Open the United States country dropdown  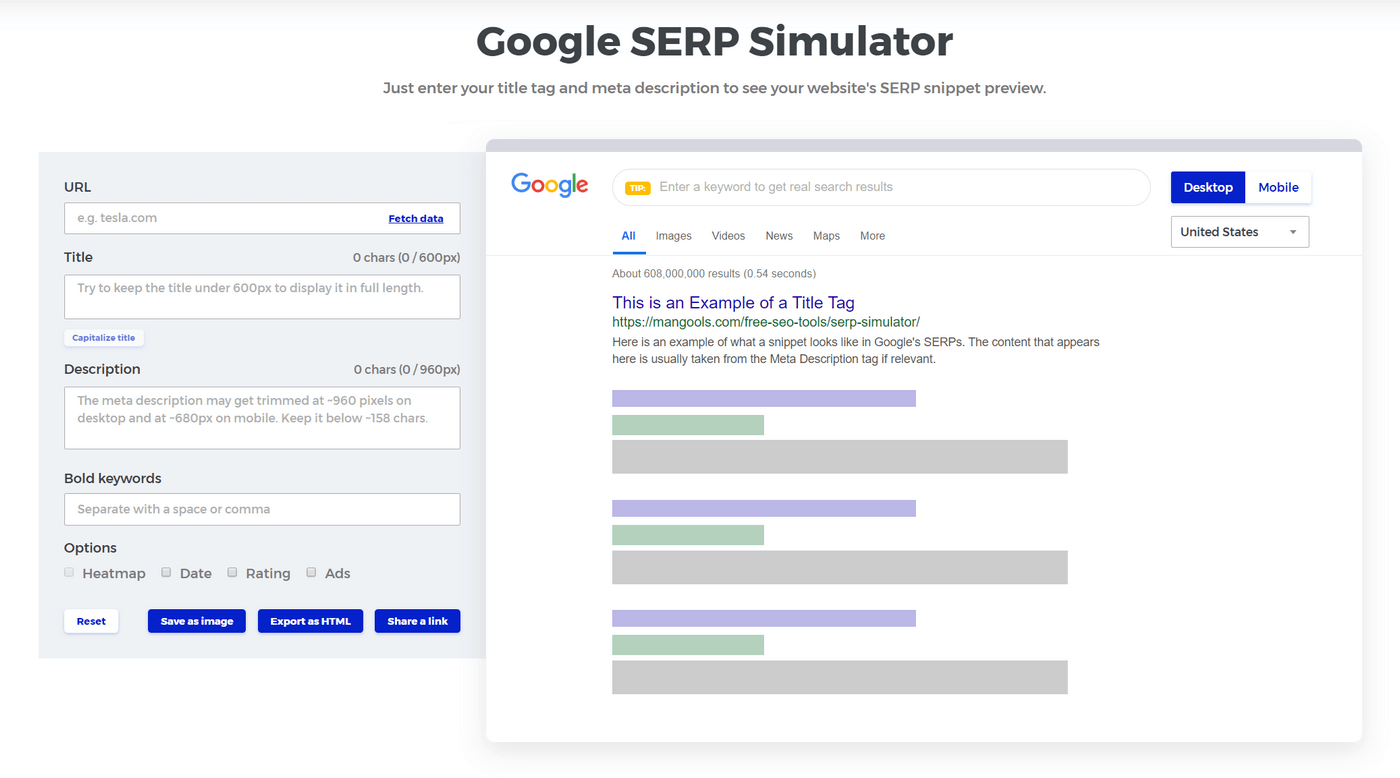1240,232
